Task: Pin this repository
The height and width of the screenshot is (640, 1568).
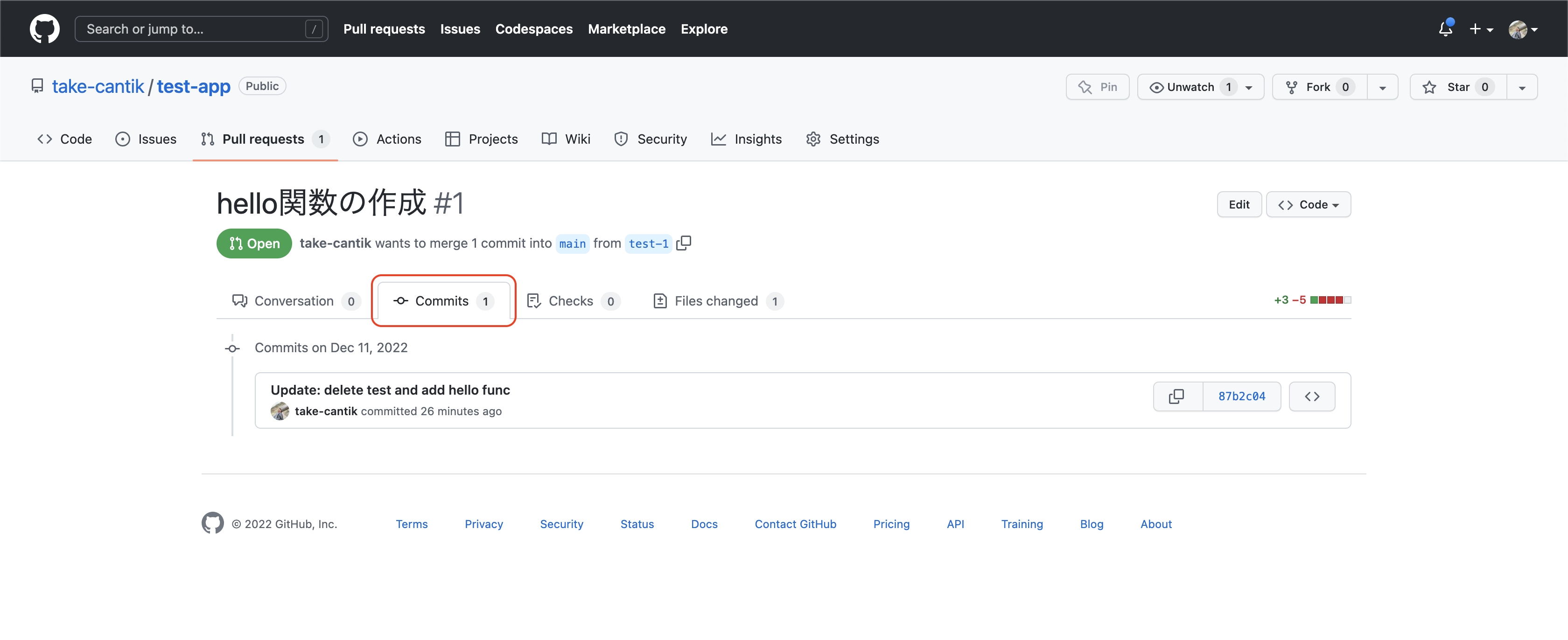Action: point(1098,87)
